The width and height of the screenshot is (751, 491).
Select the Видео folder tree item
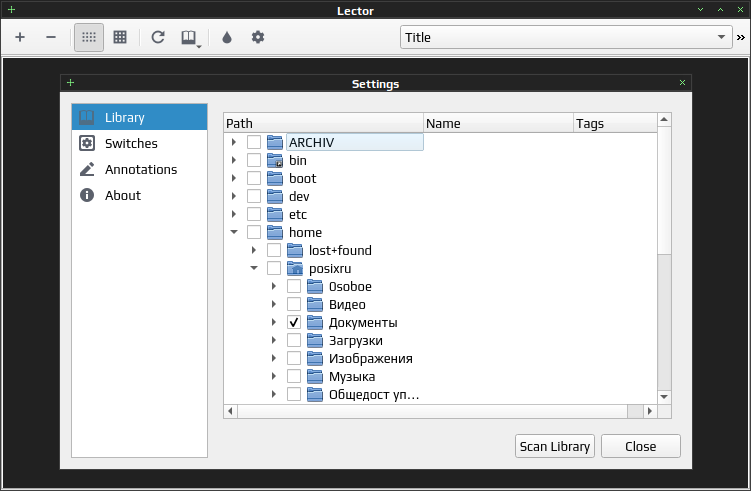click(x=347, y=305)
